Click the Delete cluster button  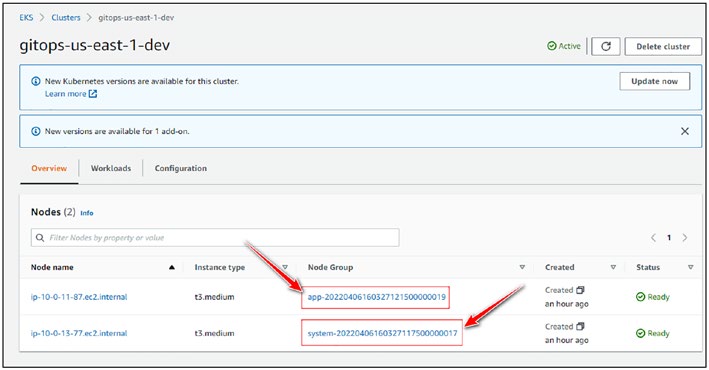pyautogui.click(x=663, y=46)
